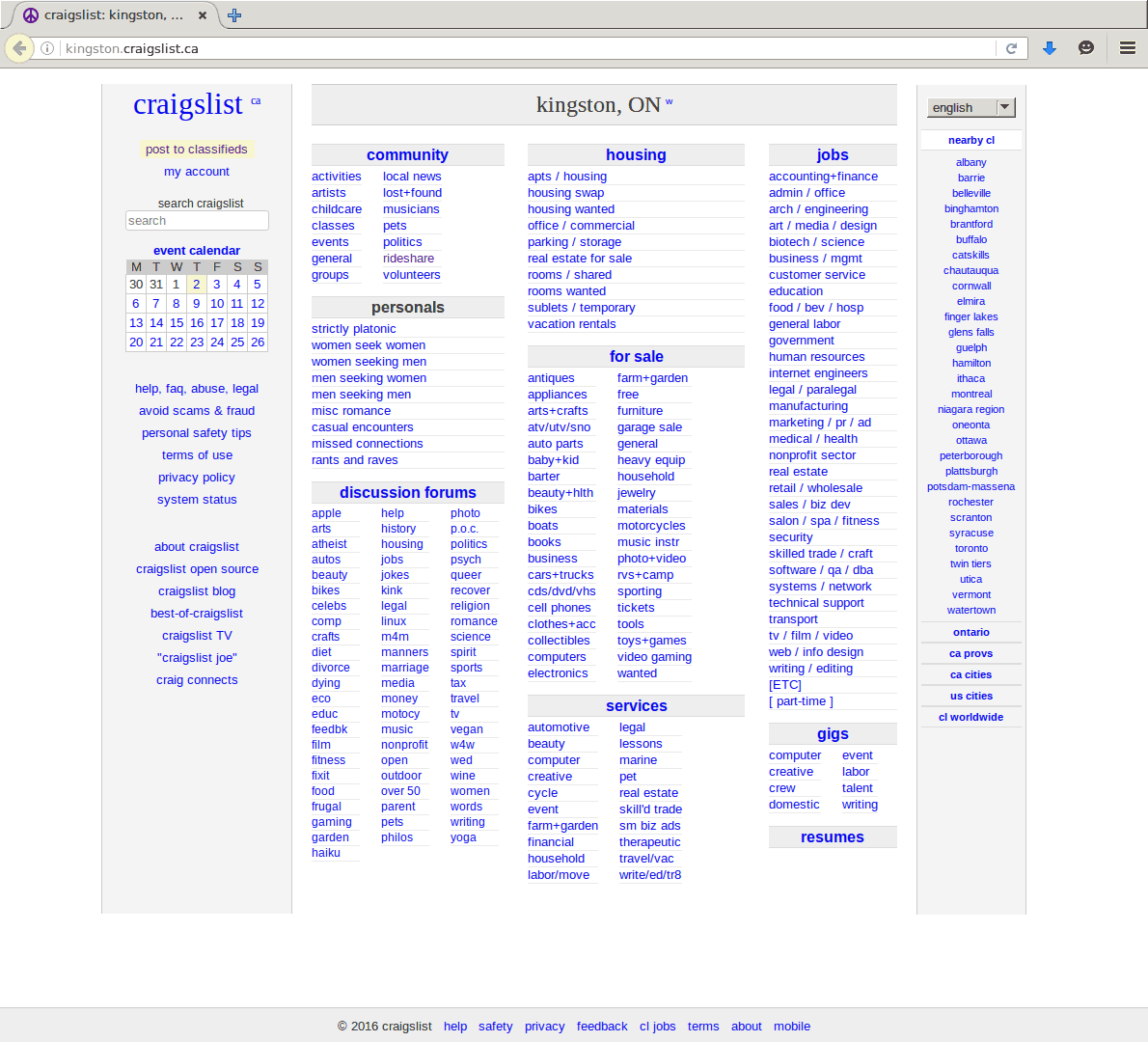Screen dimensions: 1148x1042
Task: Click the peace sign favicon on the tab
Action: point(31,14)
